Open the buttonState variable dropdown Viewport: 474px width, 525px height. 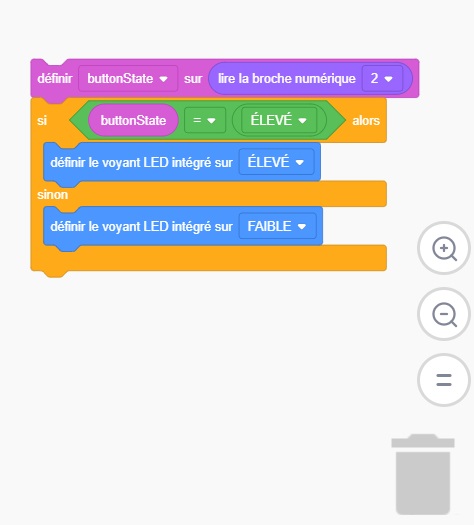pos(128,79)
